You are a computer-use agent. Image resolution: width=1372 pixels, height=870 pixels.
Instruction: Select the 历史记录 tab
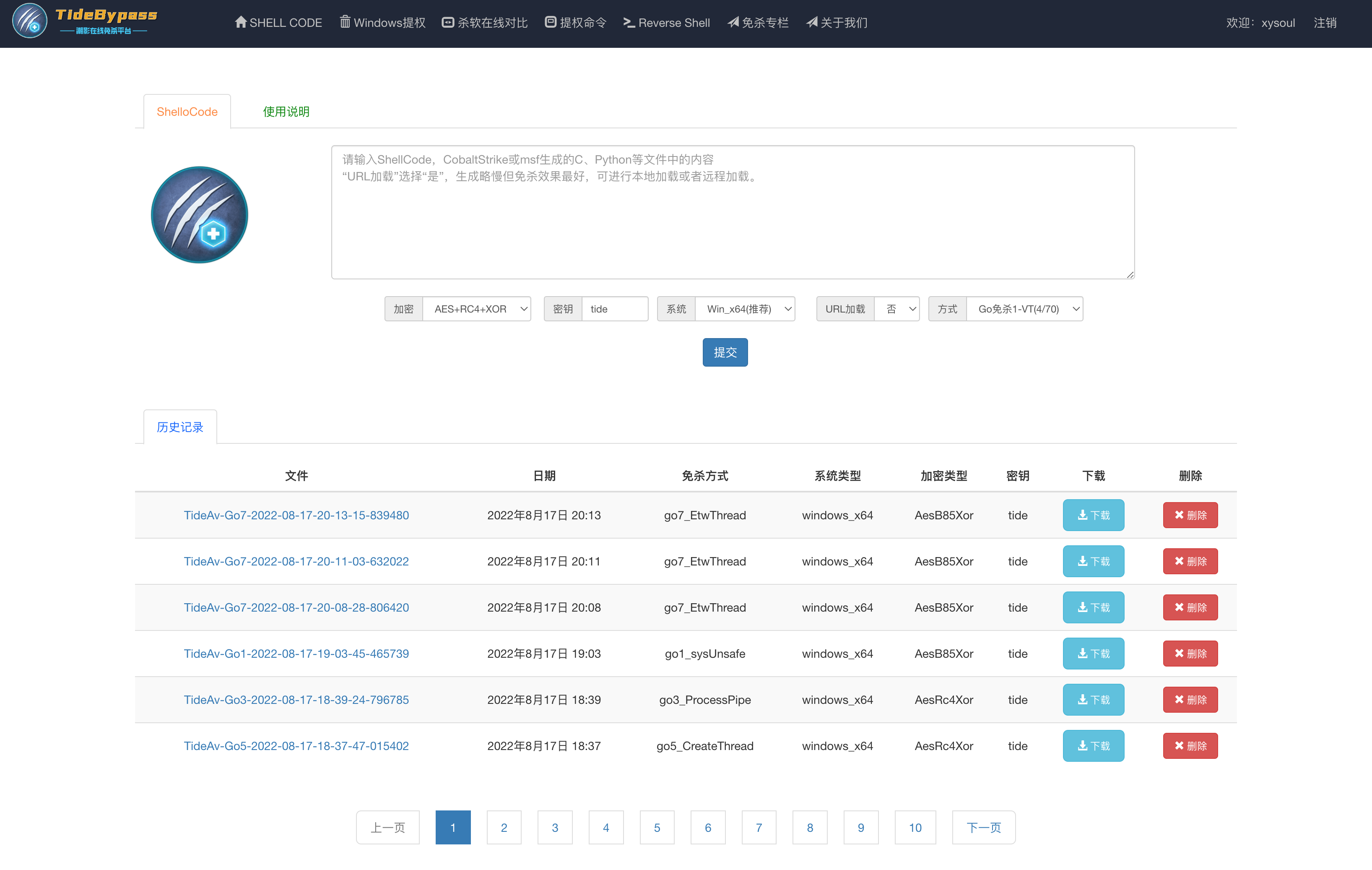point(180,427)
